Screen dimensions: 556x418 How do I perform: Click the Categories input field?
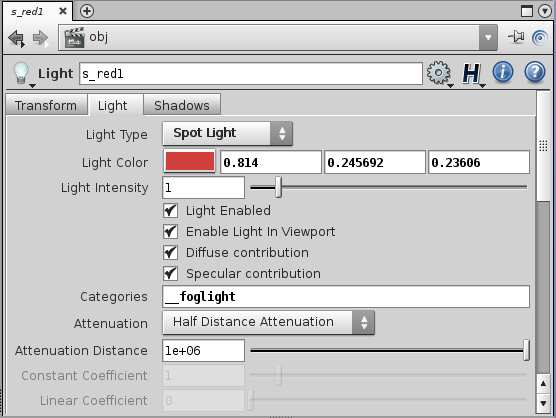click(x=346, y=296)
